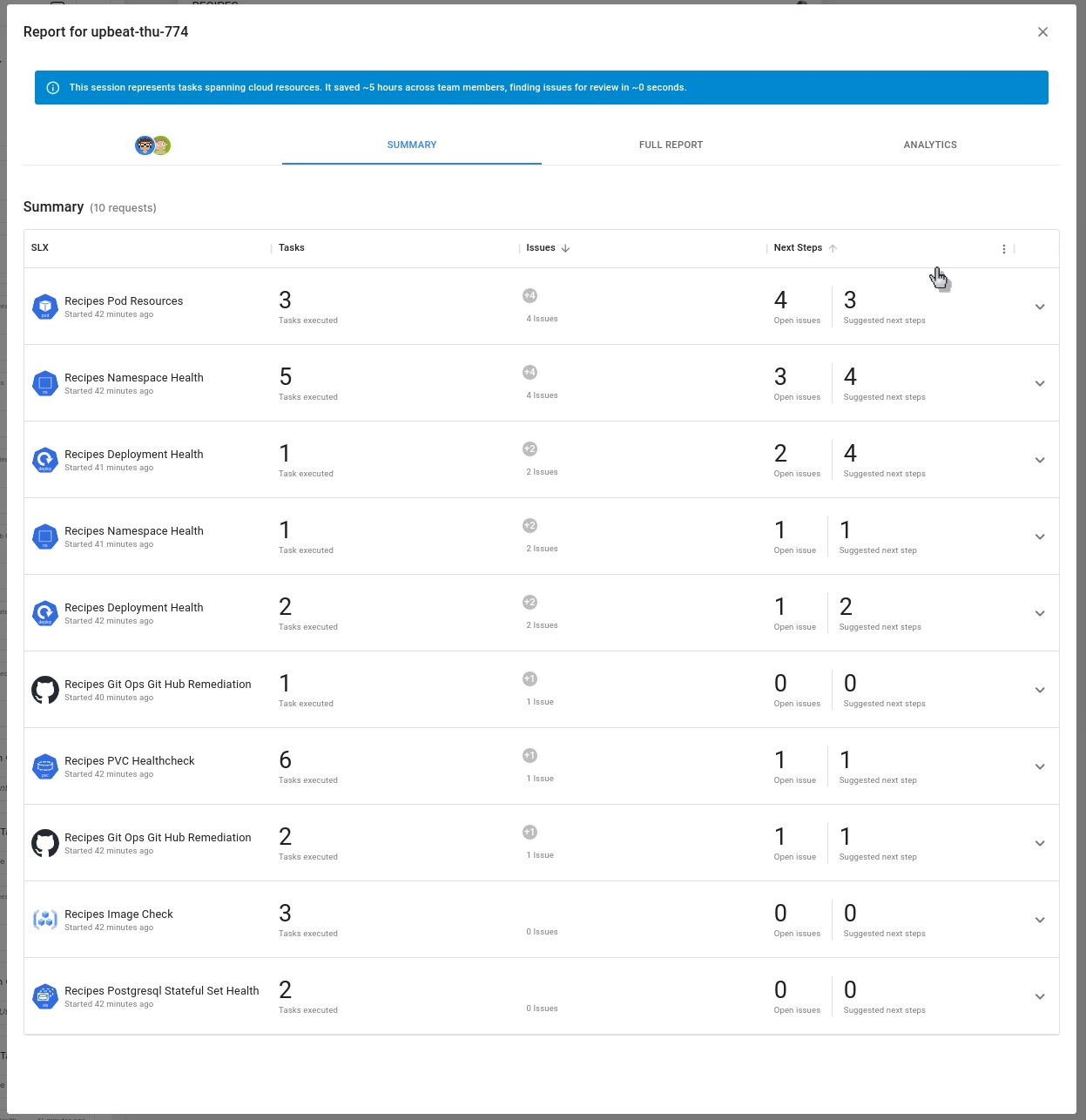Click the +4 issues badge for Pod Resources
Image resolution: width=1086 pixels, height=1120 pixels.
pyautogui.click(x=530, y=296)
